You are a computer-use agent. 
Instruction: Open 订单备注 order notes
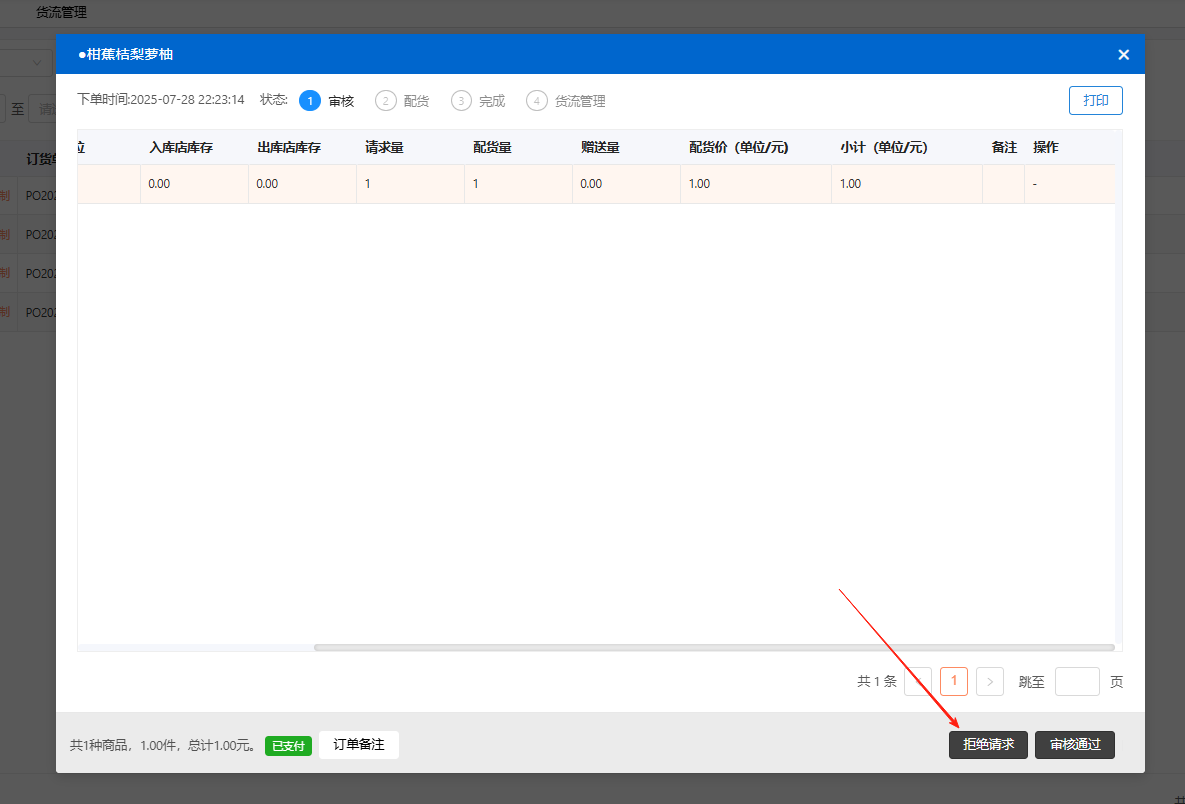click(x=359, y=745)
